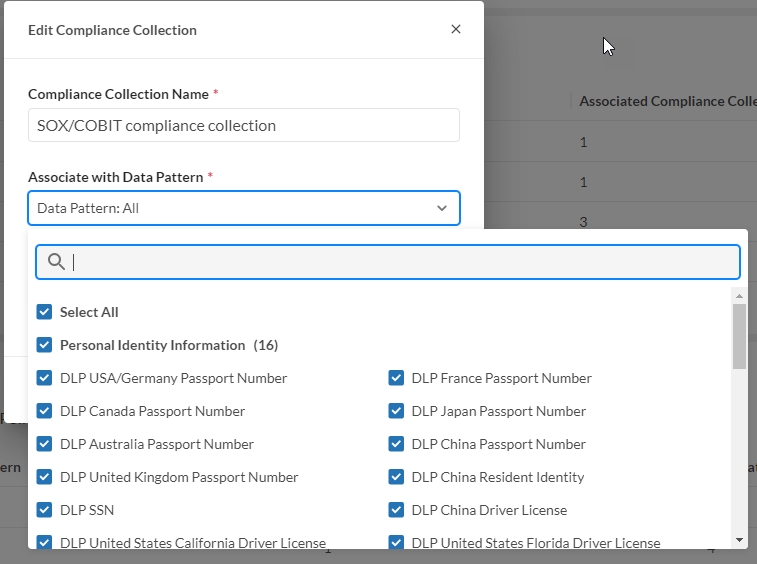
Task: Click the search magnifier icon in dropdown
Action: coord(57,262)
